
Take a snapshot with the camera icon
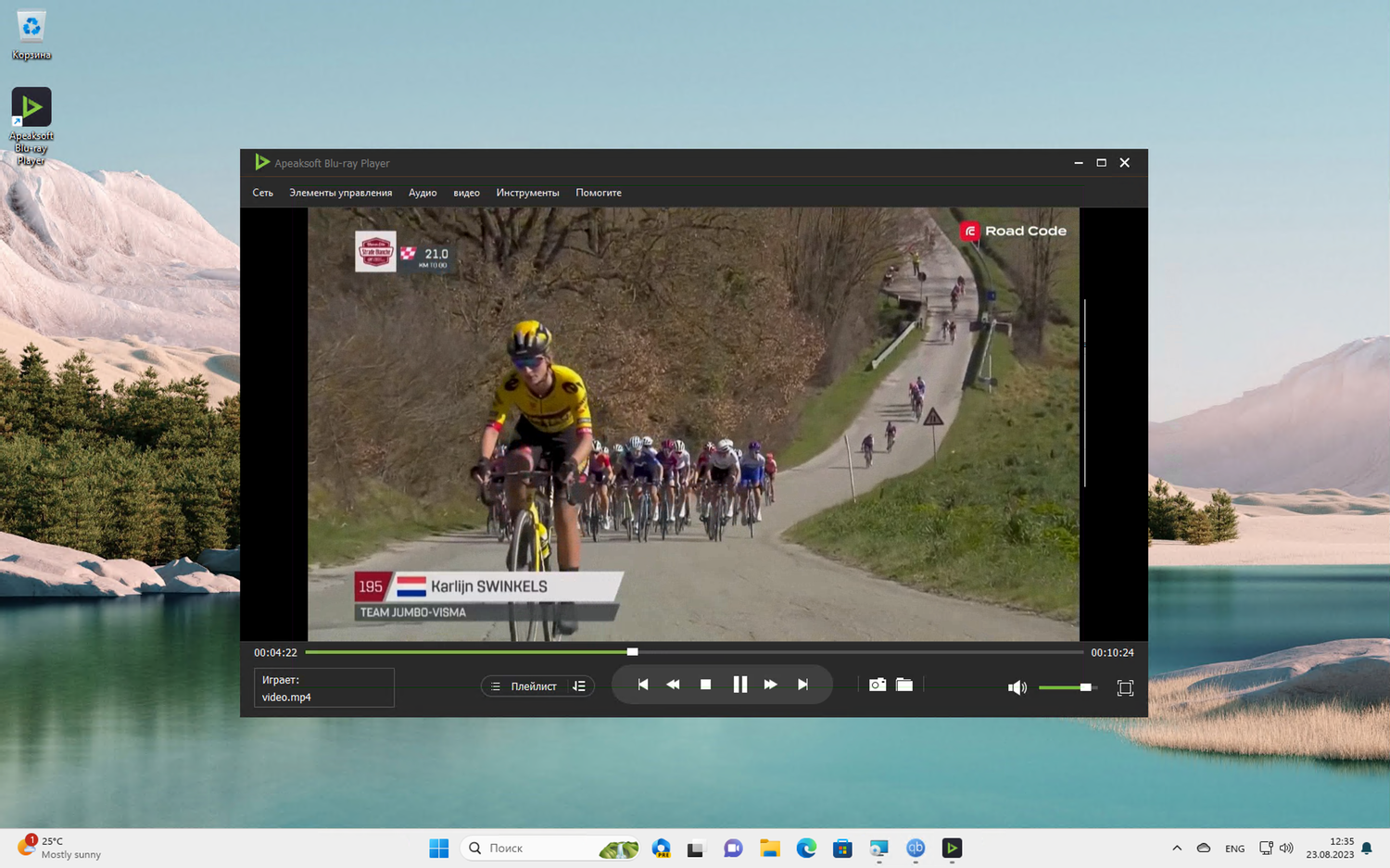877,685
